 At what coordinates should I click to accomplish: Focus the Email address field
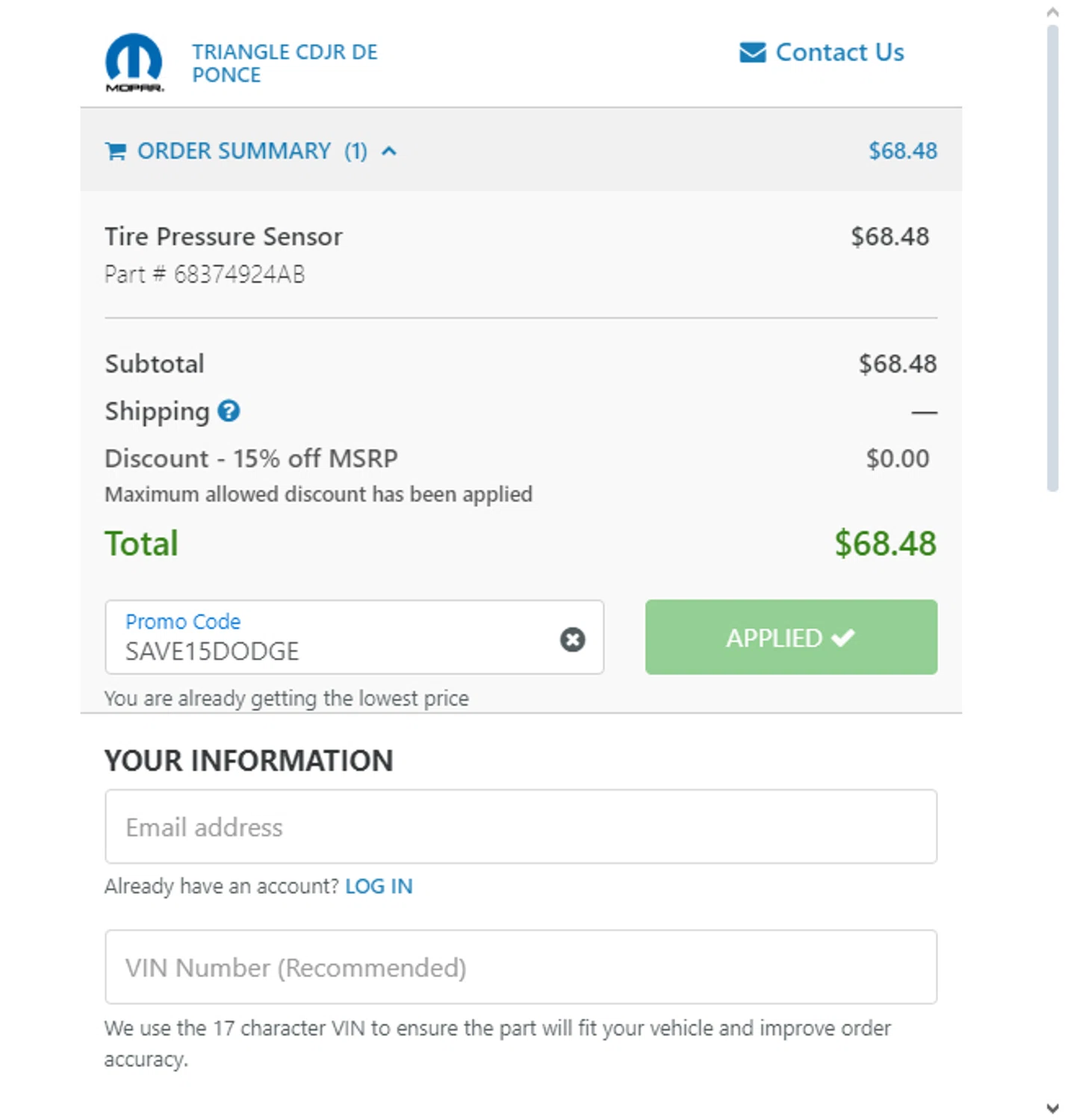coord(521,827)
